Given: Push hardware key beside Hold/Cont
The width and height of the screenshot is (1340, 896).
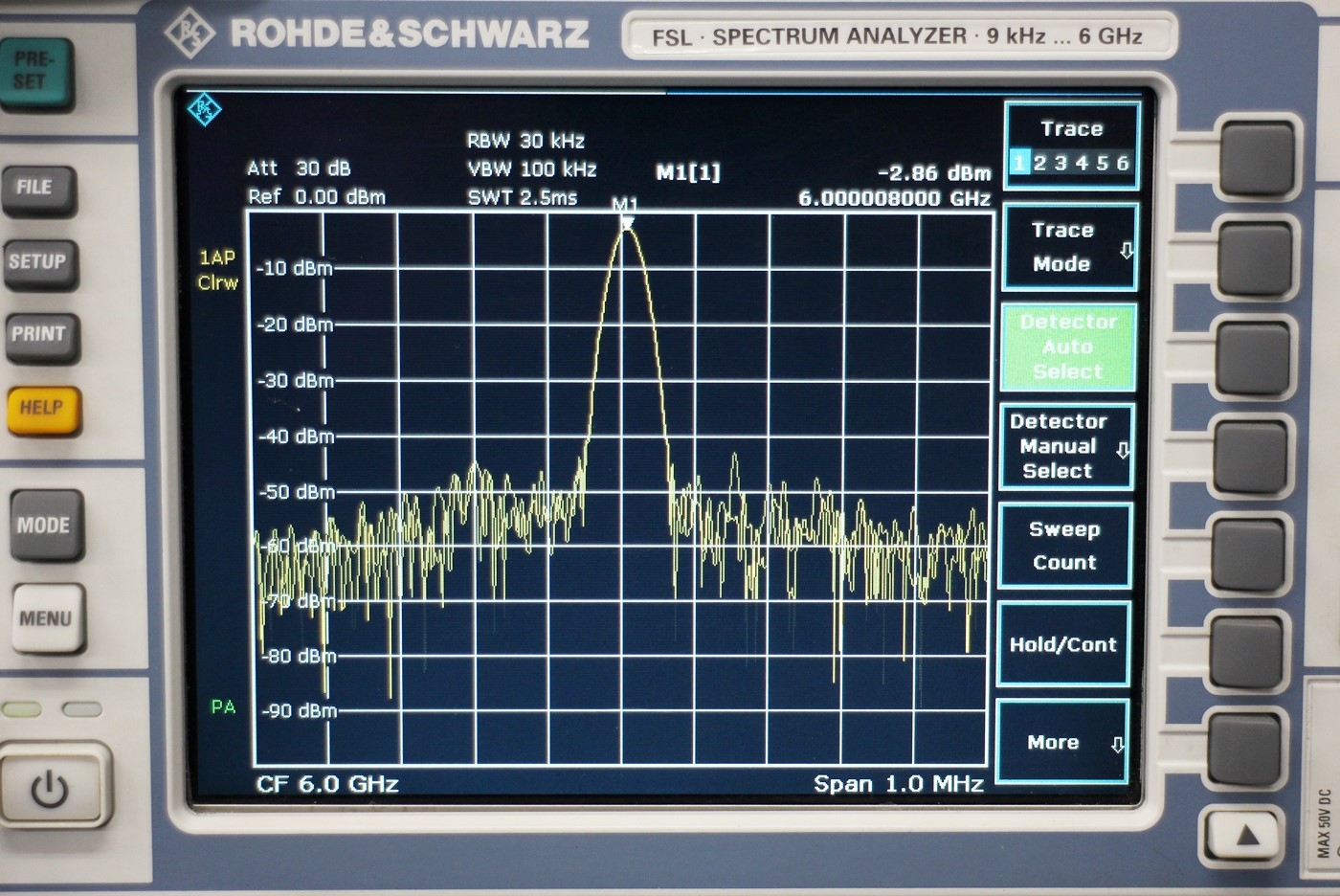Looking at the screenshot, I should click(1246, 651).
